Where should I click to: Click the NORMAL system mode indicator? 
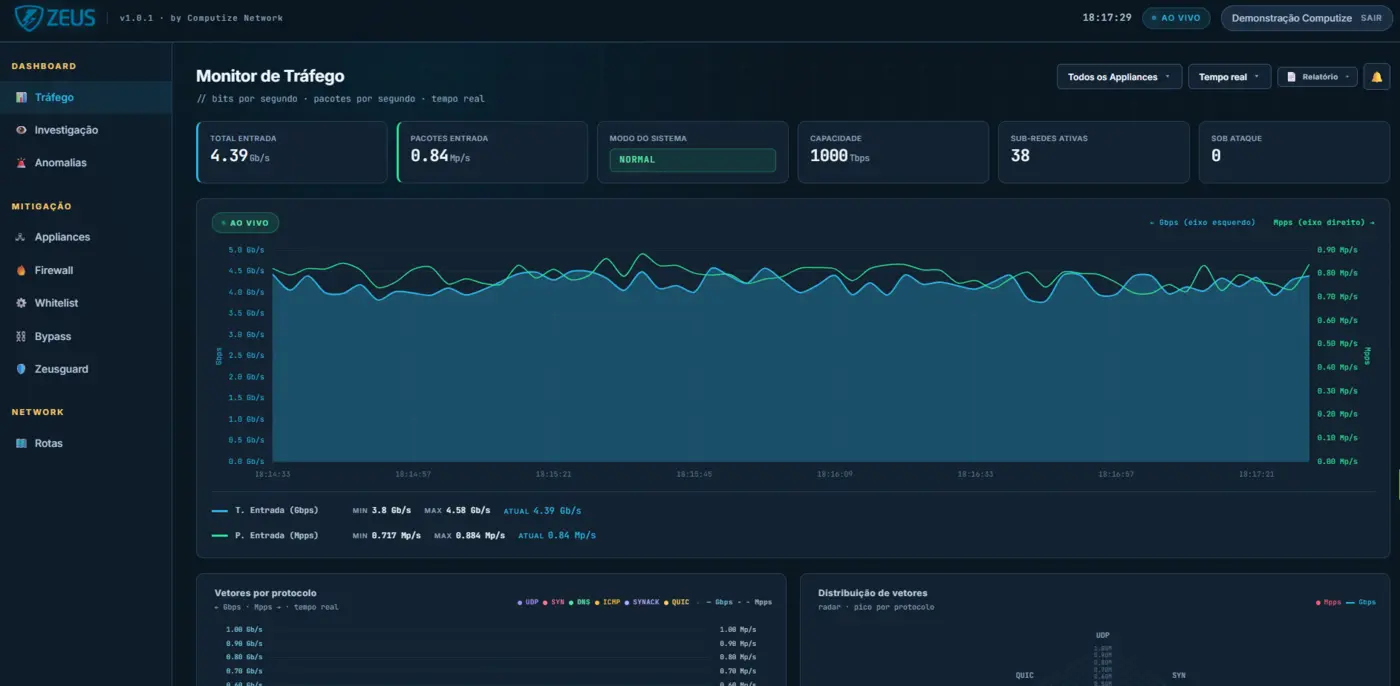(692, 160)
